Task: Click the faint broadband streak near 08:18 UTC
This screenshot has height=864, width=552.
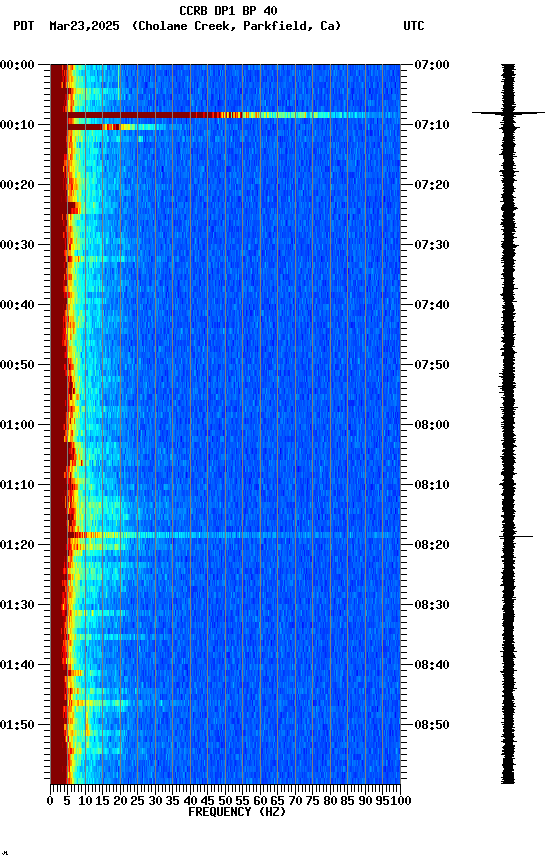Action: pyautogui.click(x=234, y=536)
